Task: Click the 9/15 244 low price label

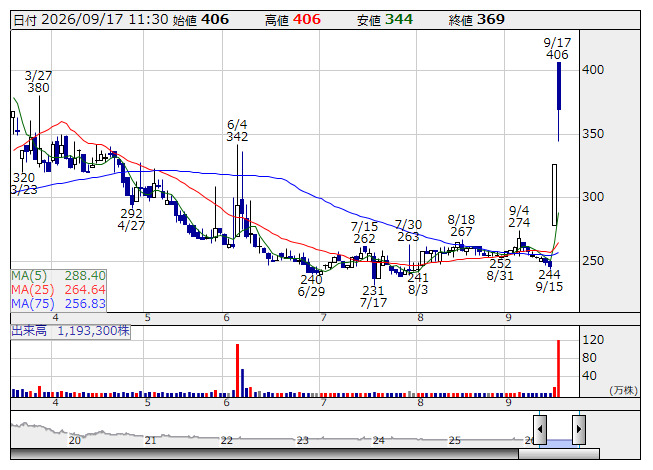Action: pos(549,280)
